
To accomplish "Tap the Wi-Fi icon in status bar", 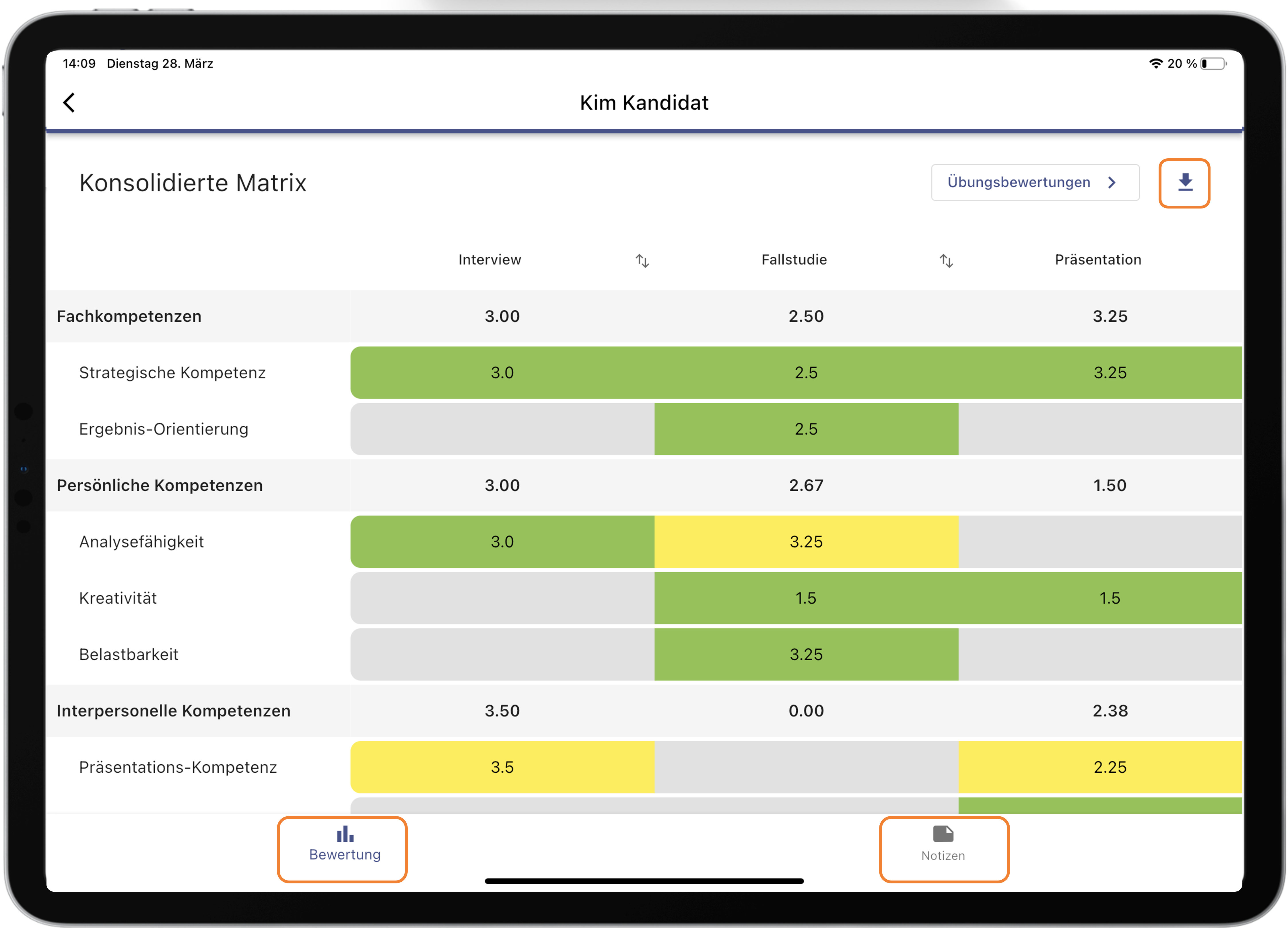I will [x=1156, y=64].
